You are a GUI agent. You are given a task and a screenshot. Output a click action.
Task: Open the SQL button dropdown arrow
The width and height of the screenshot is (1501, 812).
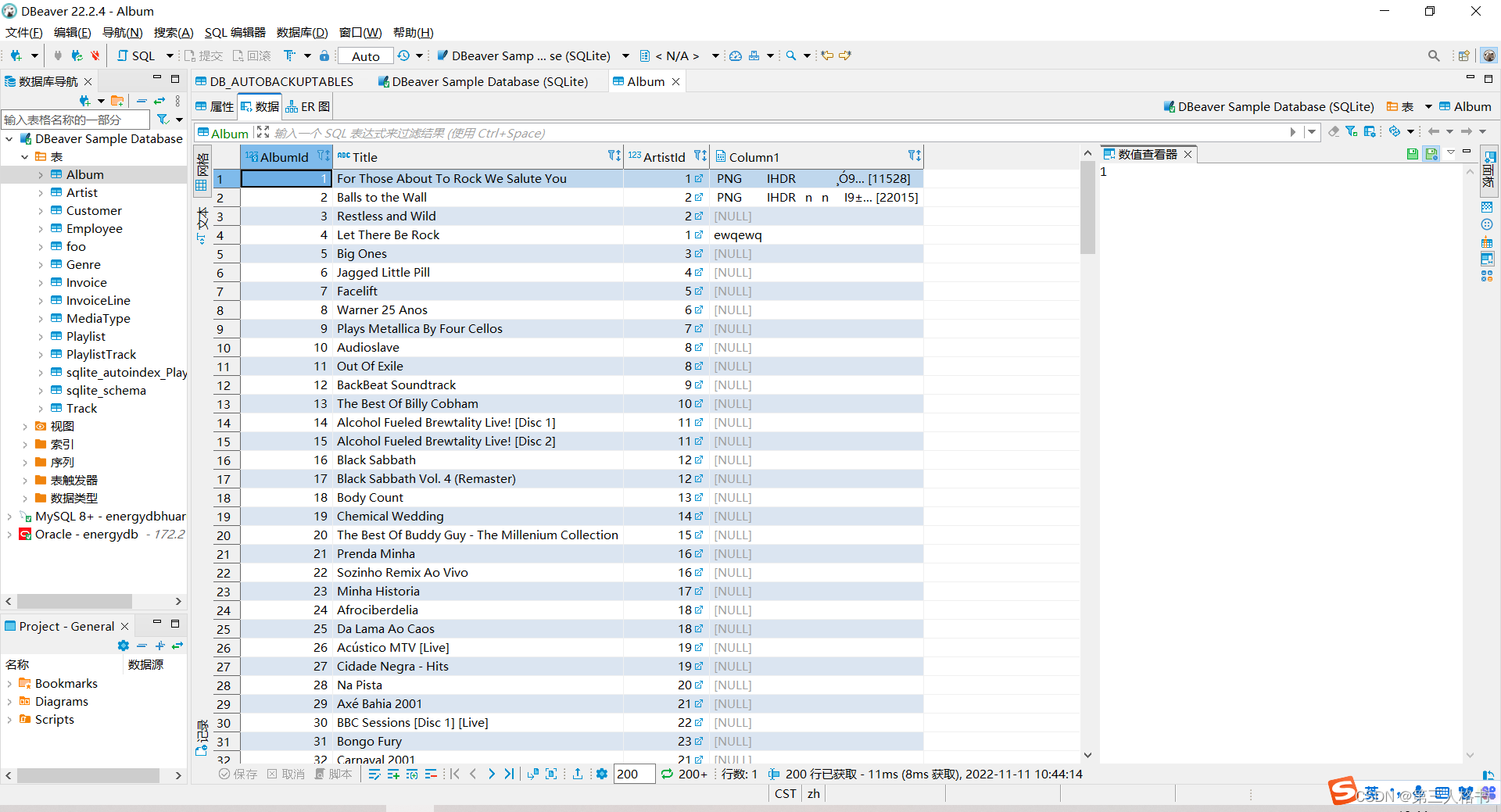[x=170, y=55]
